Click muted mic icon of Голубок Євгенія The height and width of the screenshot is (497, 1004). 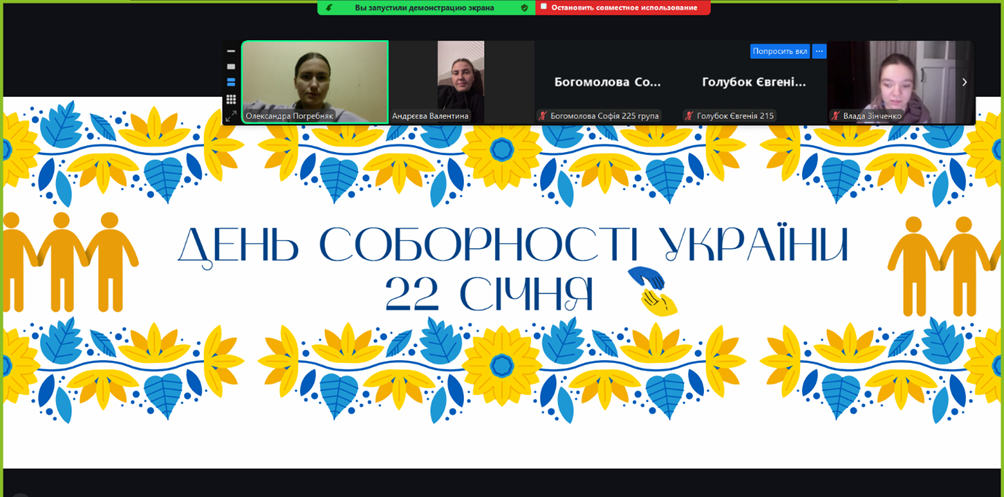tap(689, 116)
